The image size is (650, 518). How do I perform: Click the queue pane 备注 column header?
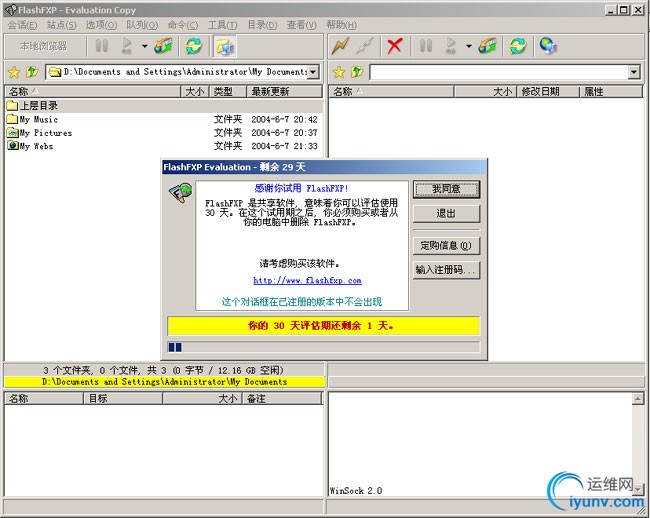point(282,398)
